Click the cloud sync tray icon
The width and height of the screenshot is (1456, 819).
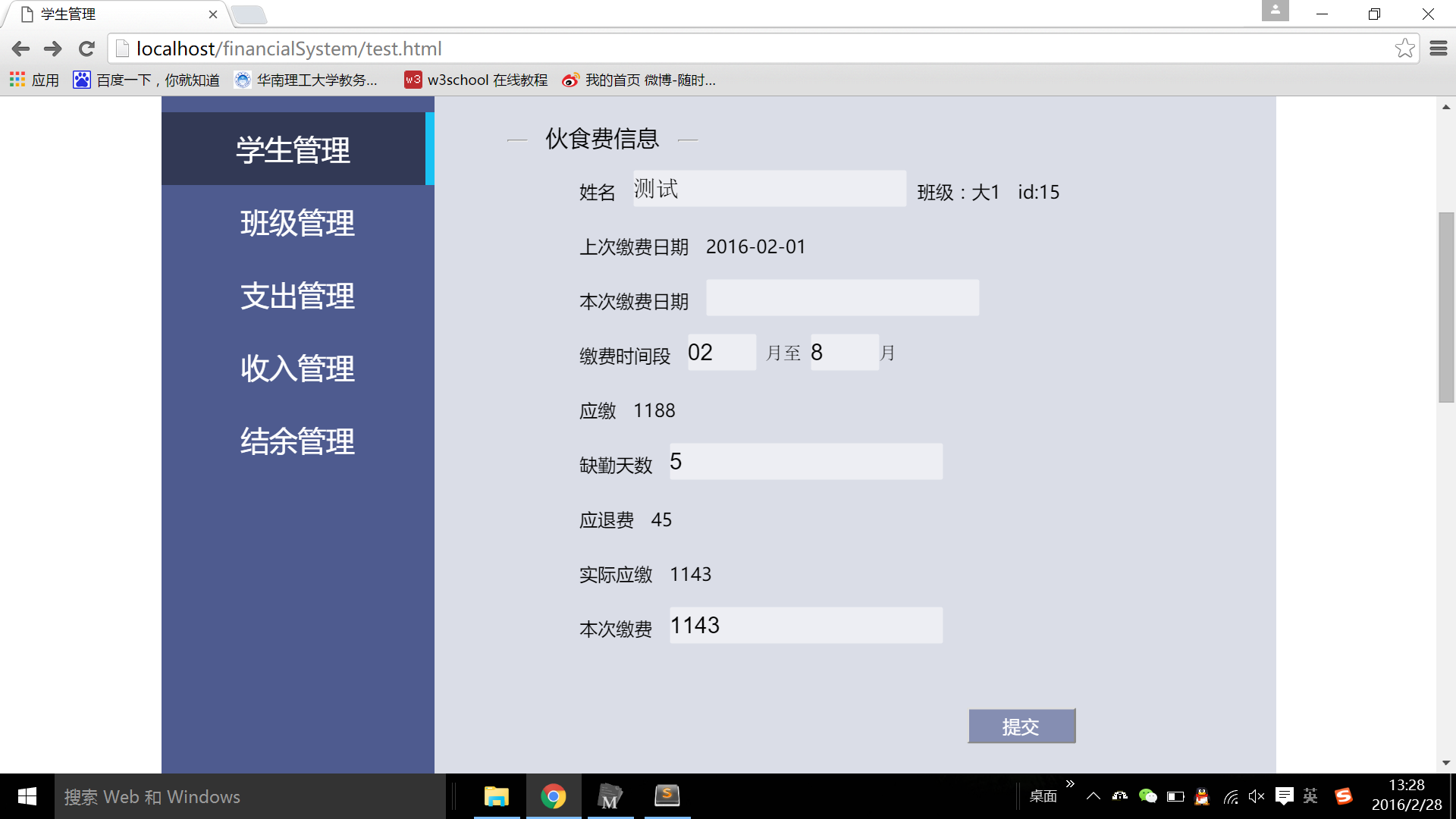tap(1120, 796)
